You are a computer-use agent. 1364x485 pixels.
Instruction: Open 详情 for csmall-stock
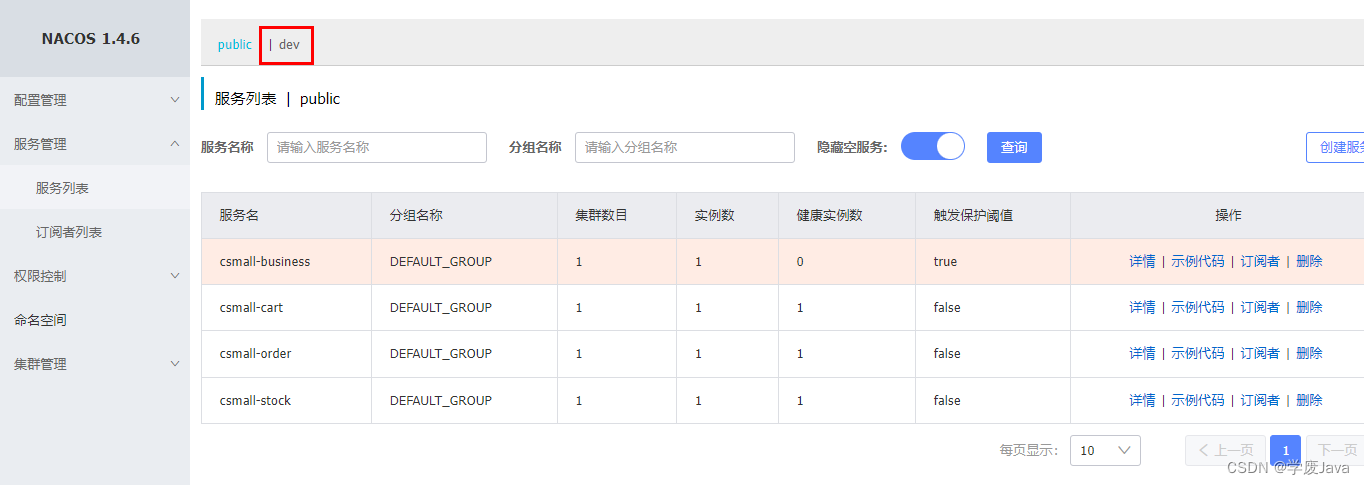click(1142, 400)
